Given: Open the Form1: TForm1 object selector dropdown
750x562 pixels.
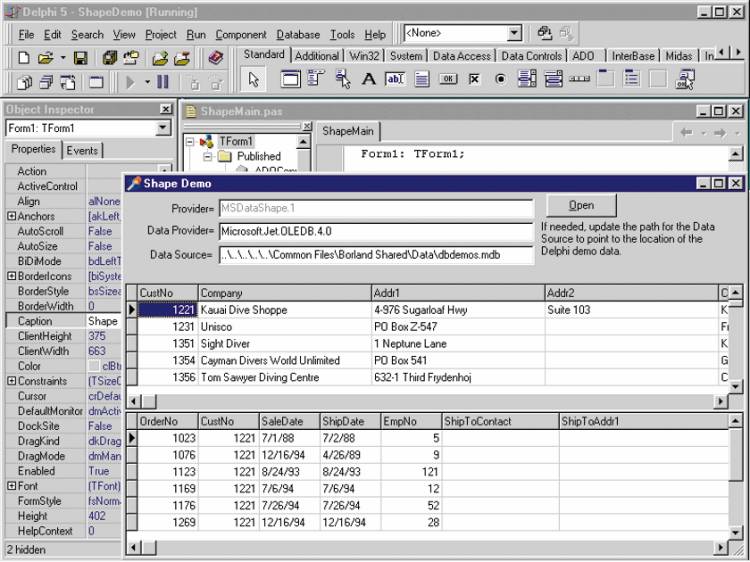Looking at the screenshot, I should click(x=163, y=128).
